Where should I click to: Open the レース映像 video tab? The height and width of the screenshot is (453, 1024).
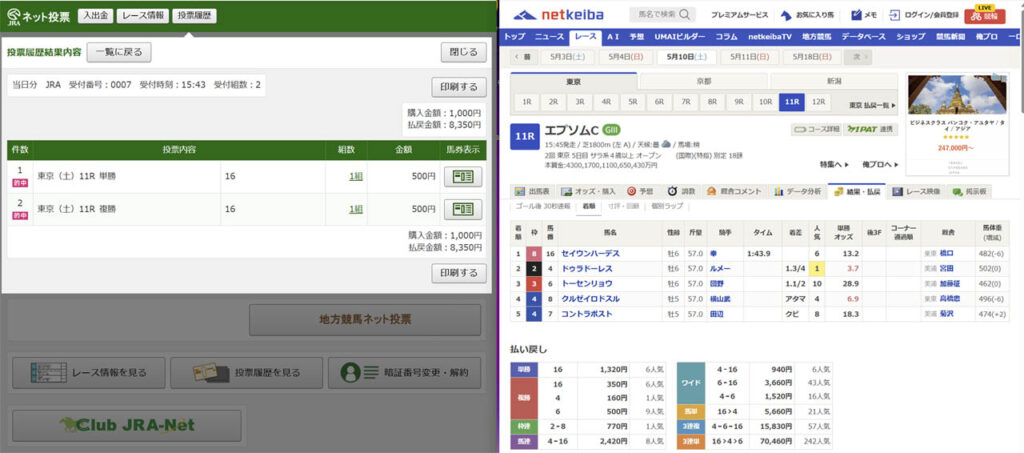[916, 192]
